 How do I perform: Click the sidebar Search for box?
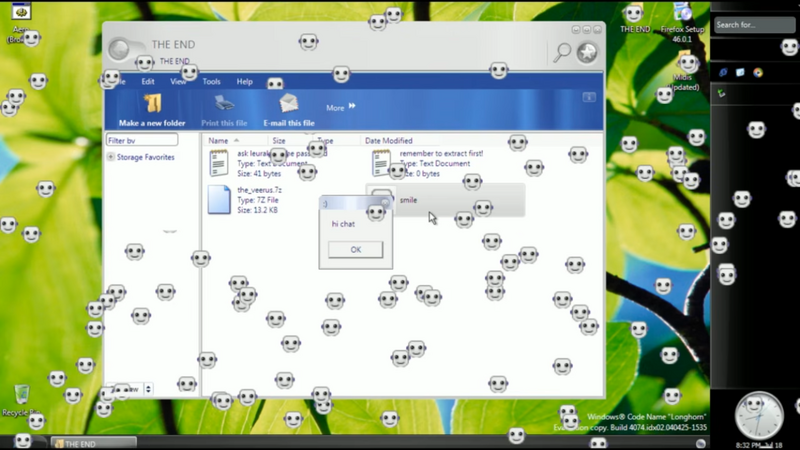[754, 24]
